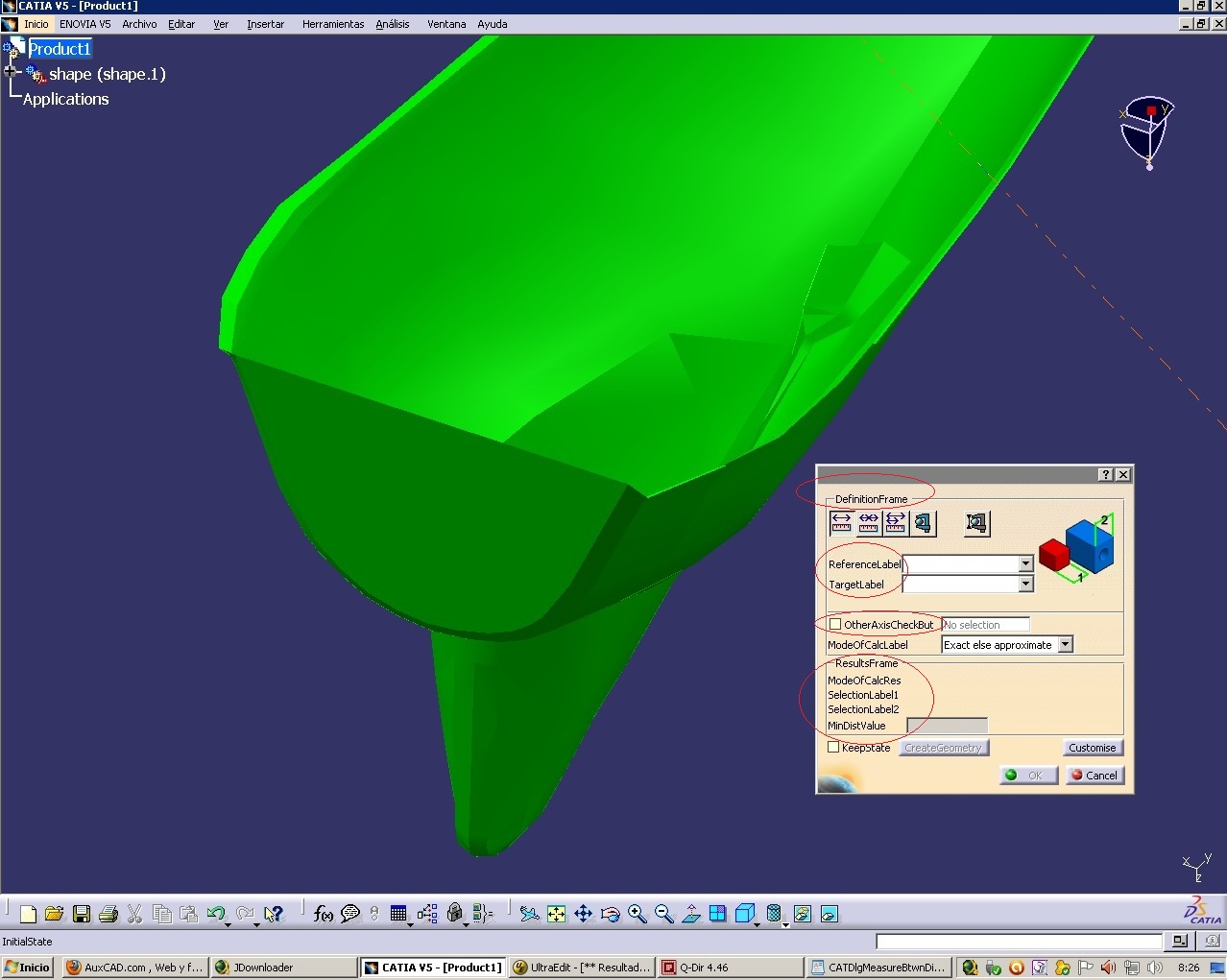The height and width of the screenshot is (980, 1227).
Task: Expand the shape (shape.1) tree node
Action: 11,72
